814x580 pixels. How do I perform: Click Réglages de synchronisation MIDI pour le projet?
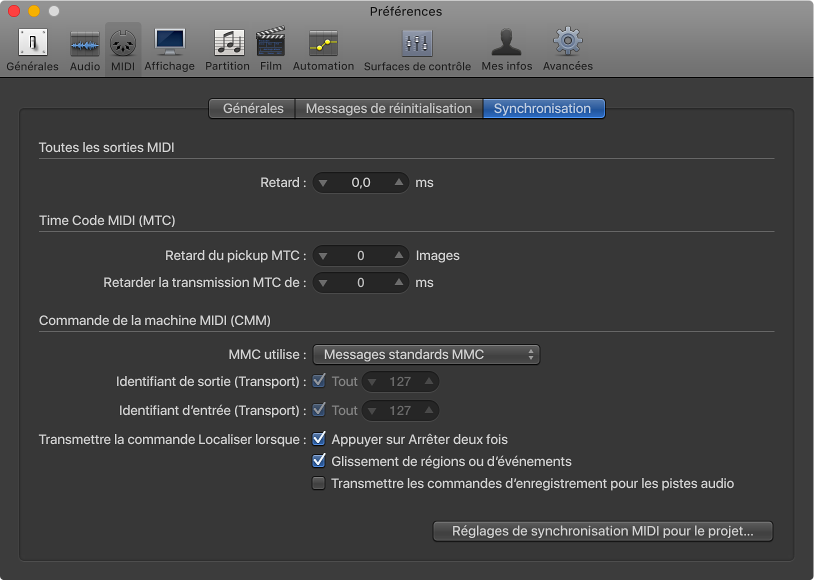click(602, 531)
